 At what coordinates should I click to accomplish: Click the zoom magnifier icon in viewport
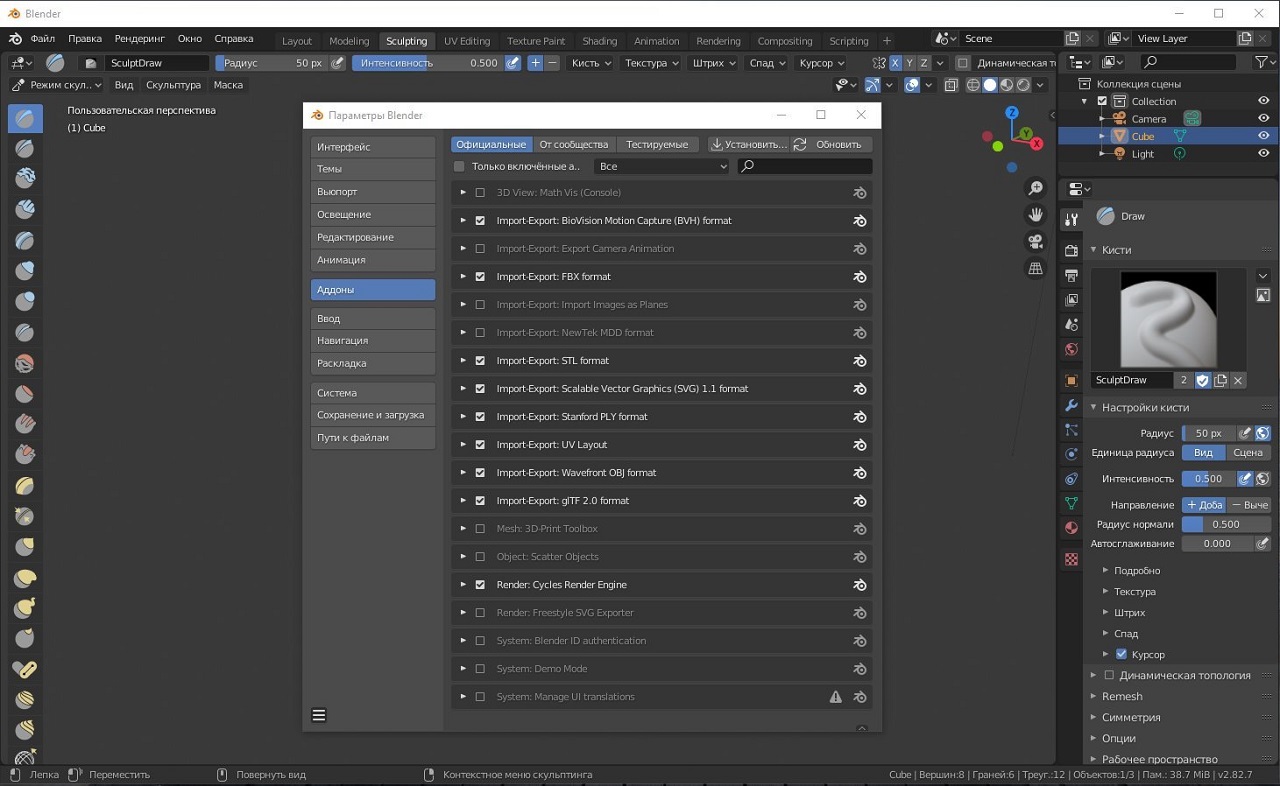point(1035,189)
